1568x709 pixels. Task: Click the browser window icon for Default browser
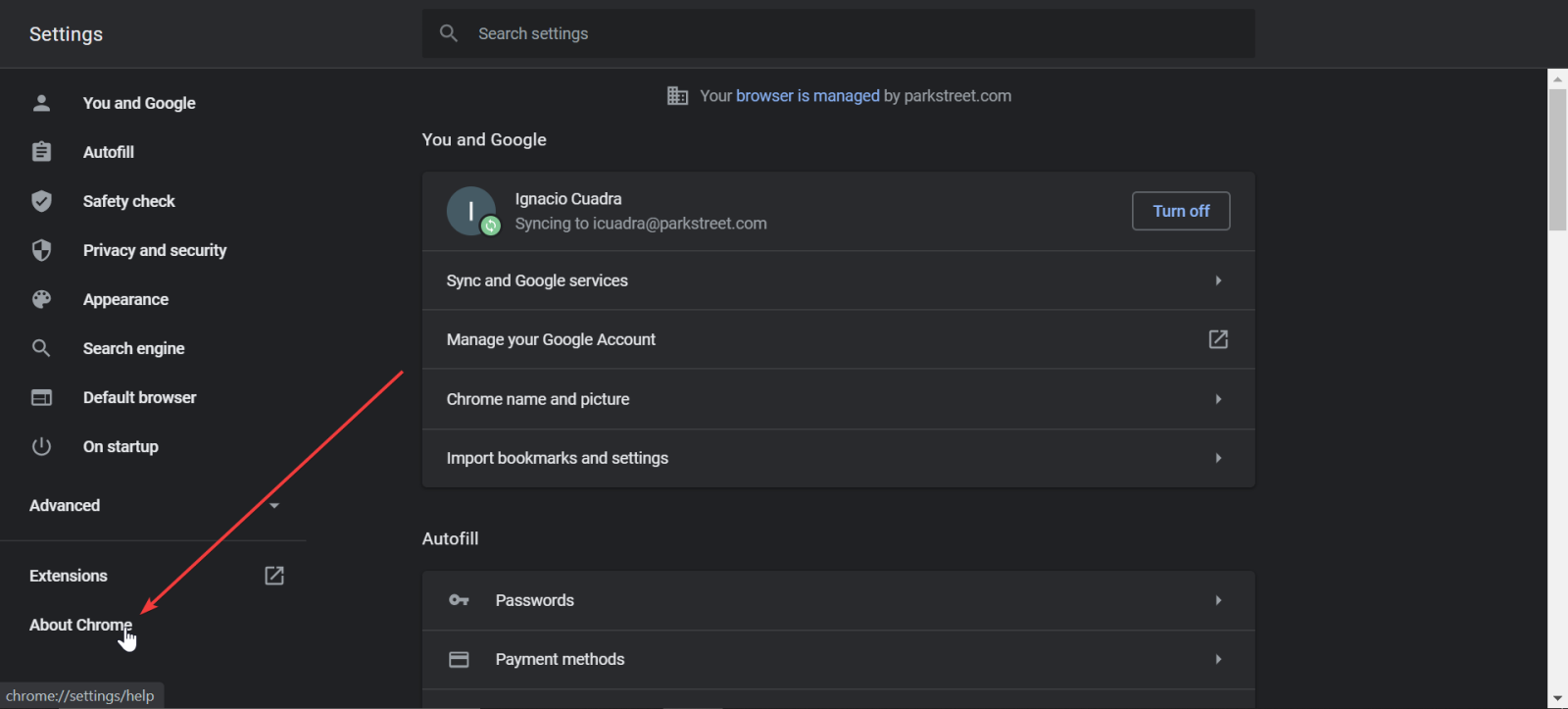click(x=41, y=397)
